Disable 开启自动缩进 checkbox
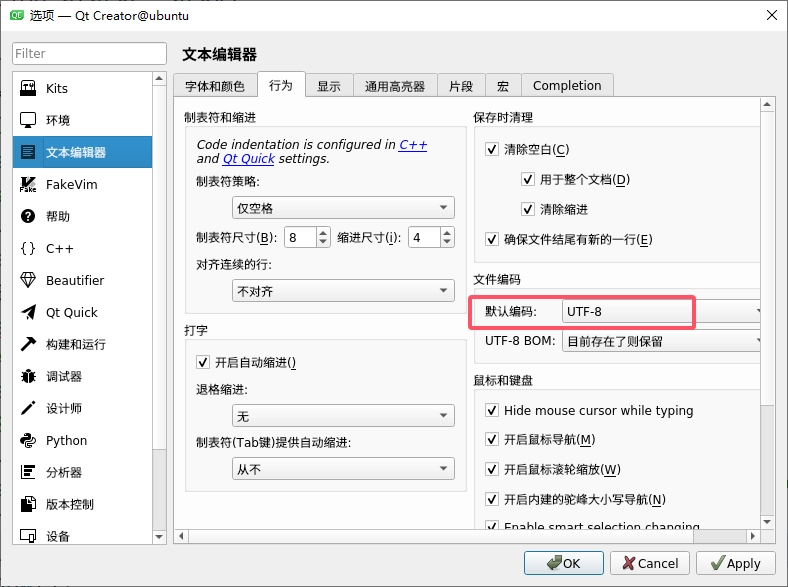The image size is (788, 587). coord(202,363)
